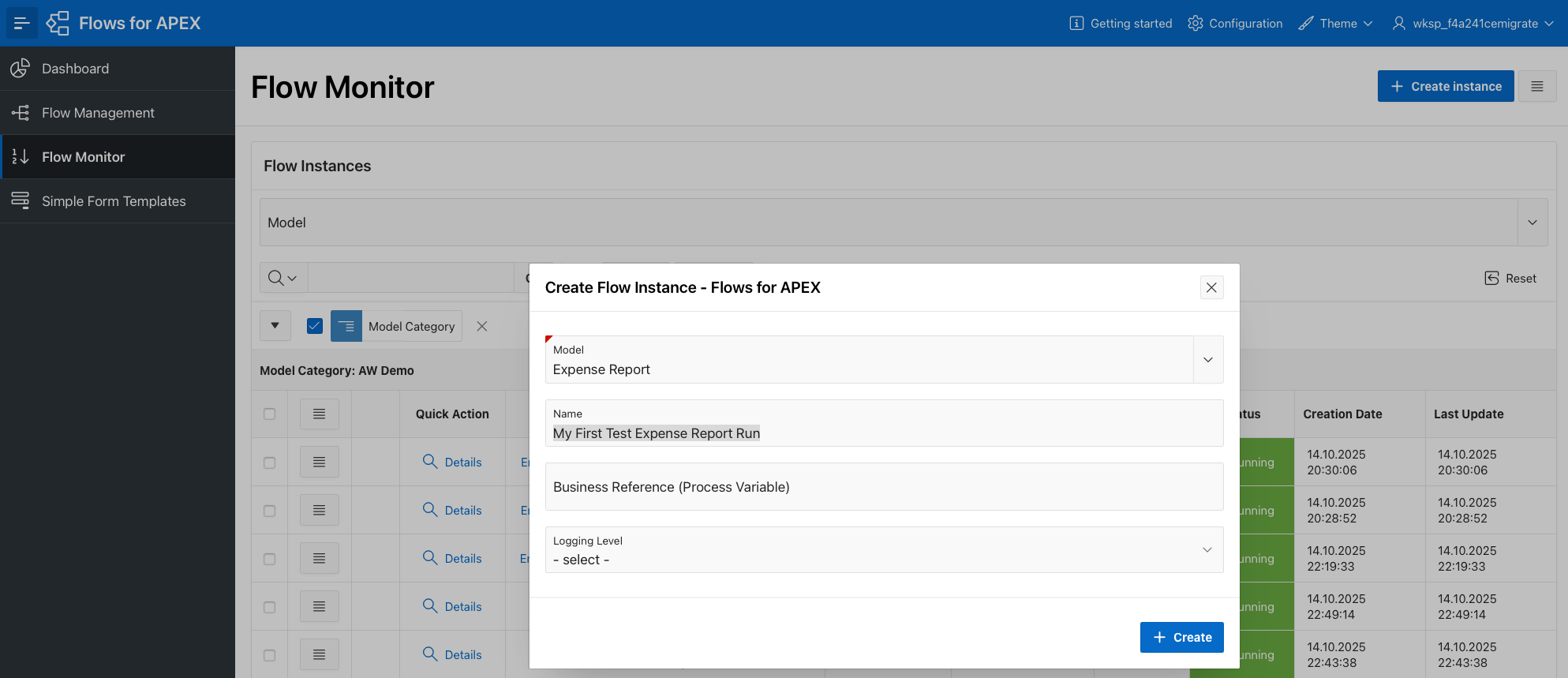
Task: Check the row created 14.10.2025 22:49:14
Action: pos(270,607)
